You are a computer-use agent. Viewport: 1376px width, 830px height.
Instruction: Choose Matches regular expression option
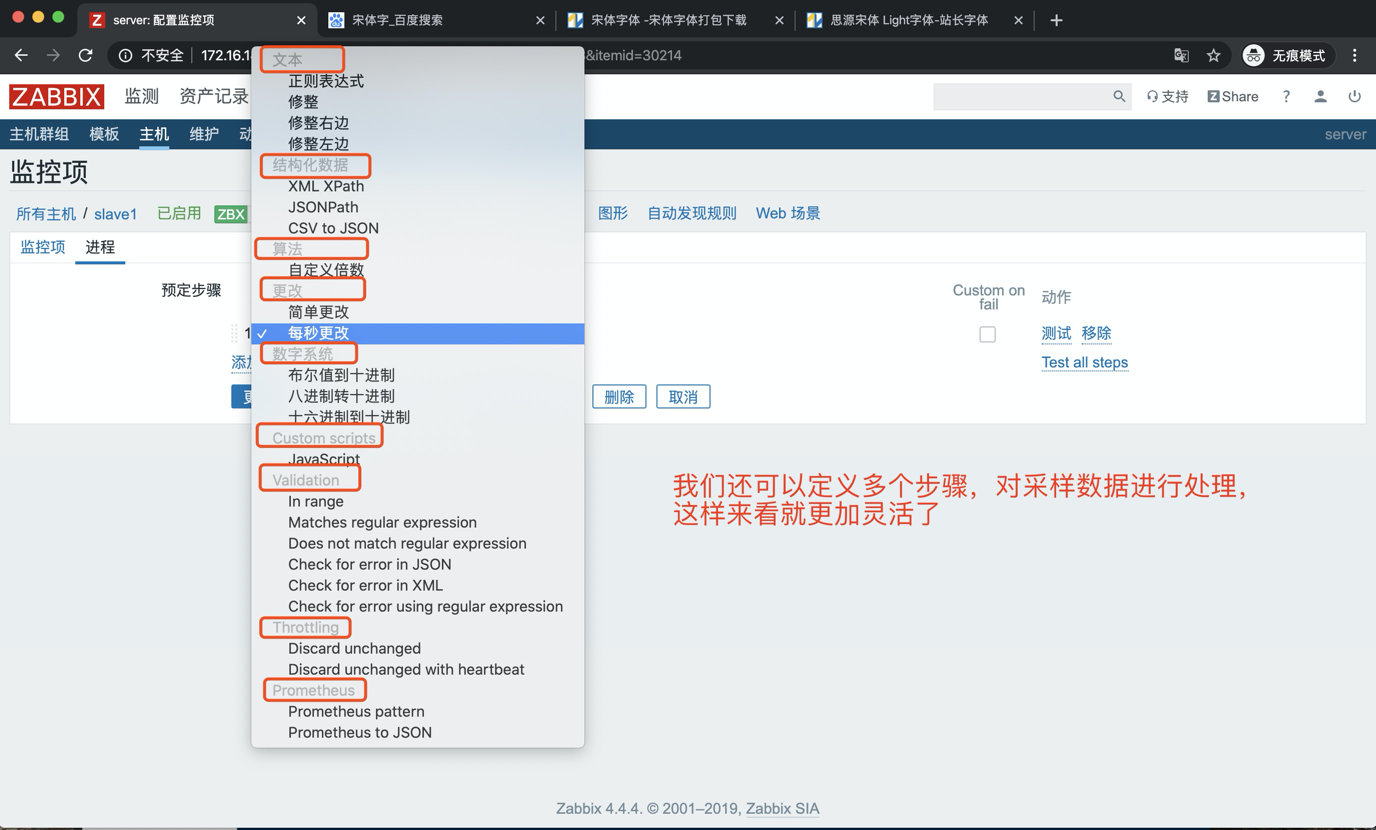(x=382, y=522)
